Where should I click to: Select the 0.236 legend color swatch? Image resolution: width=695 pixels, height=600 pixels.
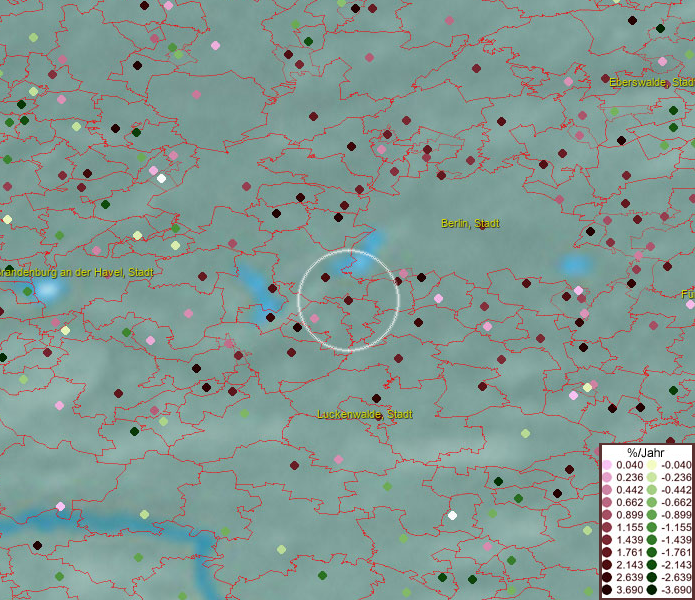click(607, 477)
